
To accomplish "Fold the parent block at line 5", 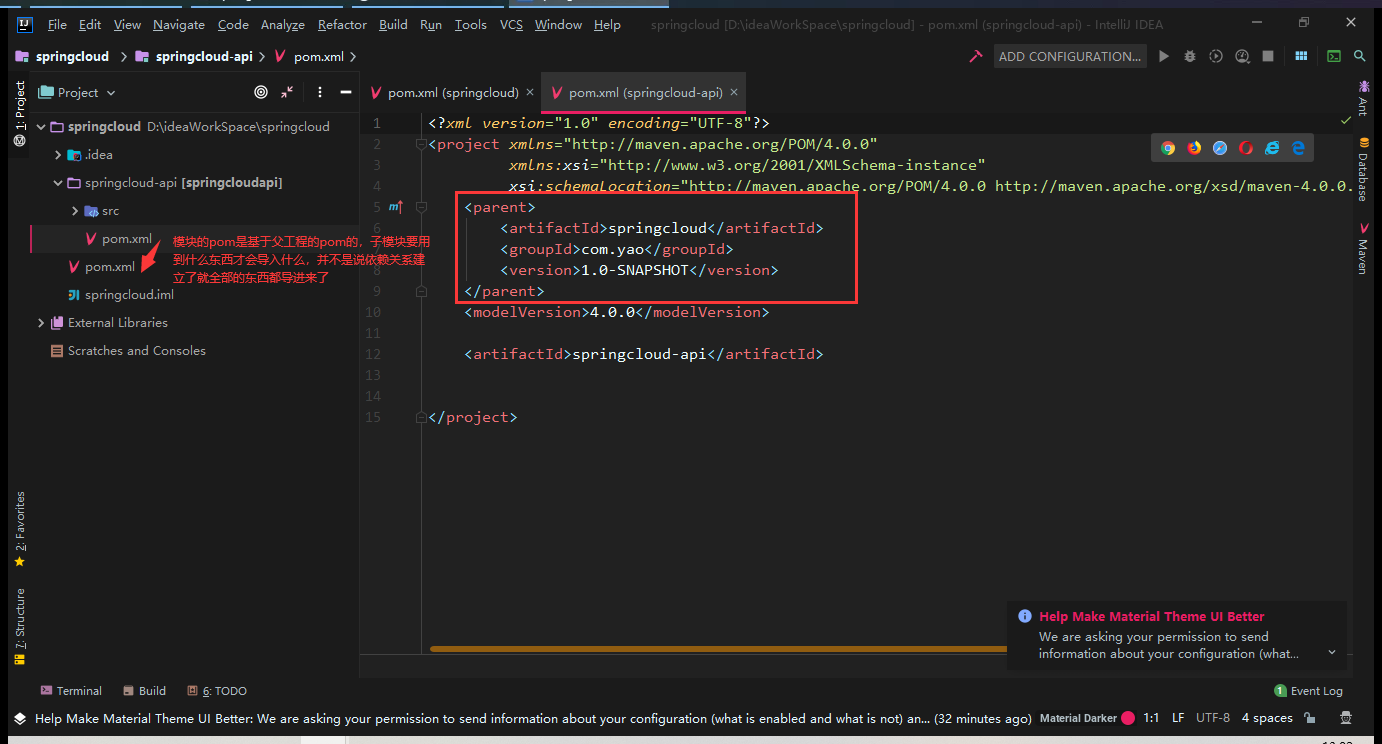I will point(422,207).
